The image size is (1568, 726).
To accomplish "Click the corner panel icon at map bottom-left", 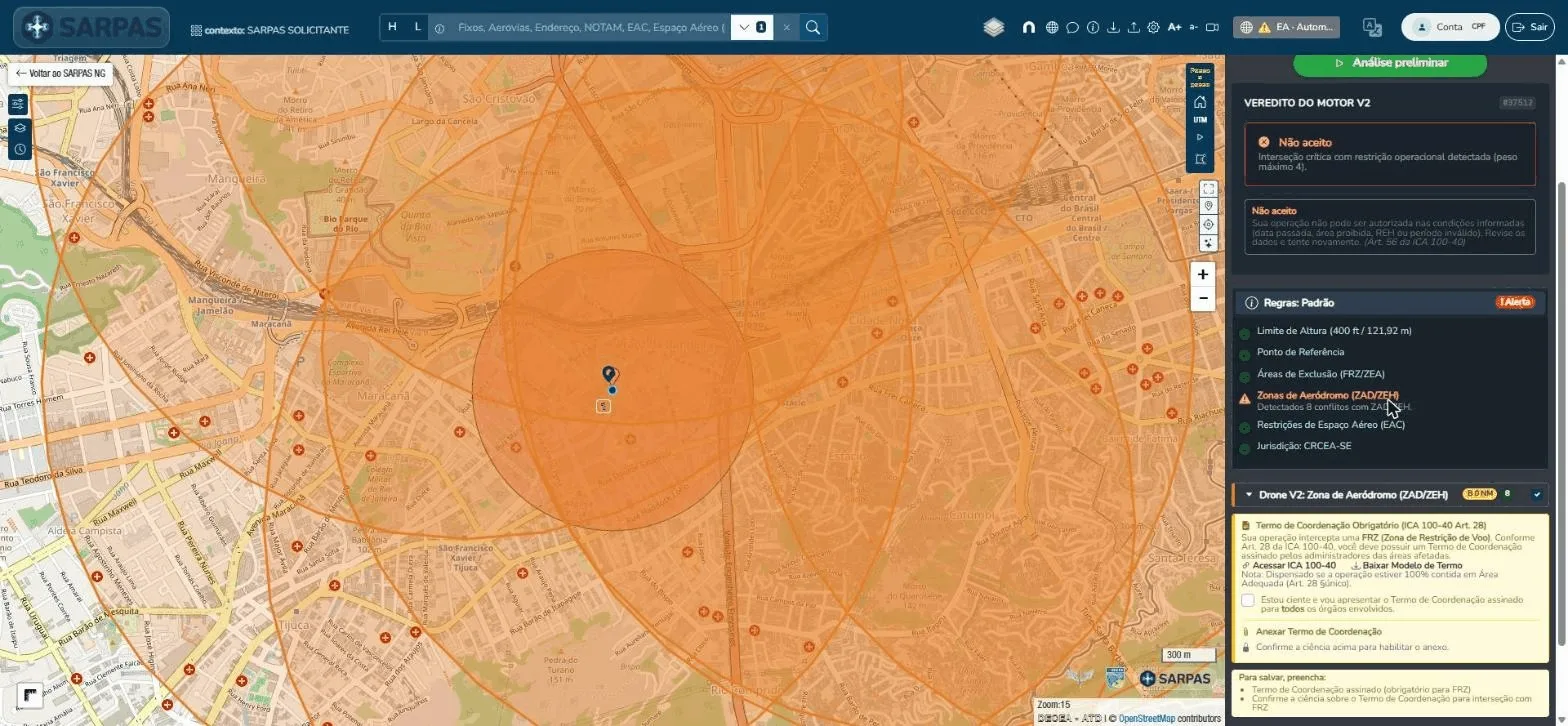I will point(30,696).
